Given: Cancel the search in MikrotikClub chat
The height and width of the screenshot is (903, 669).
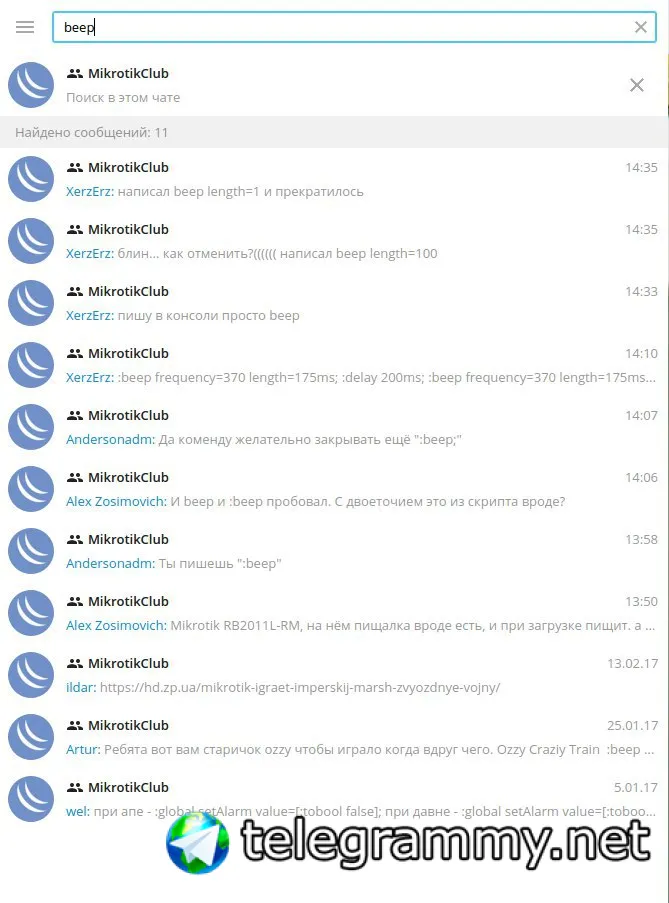Looking at the screenshot, I should pos(636,85).
